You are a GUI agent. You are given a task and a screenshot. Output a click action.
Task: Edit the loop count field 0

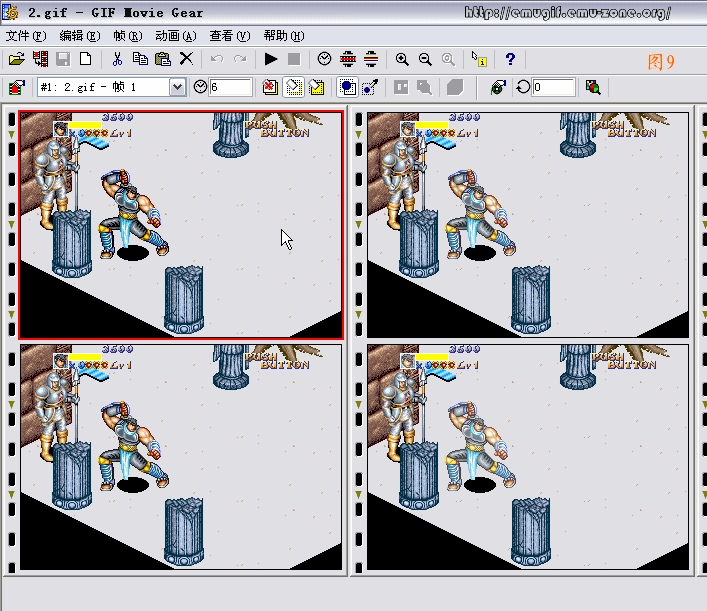click(x=554, y=87)
